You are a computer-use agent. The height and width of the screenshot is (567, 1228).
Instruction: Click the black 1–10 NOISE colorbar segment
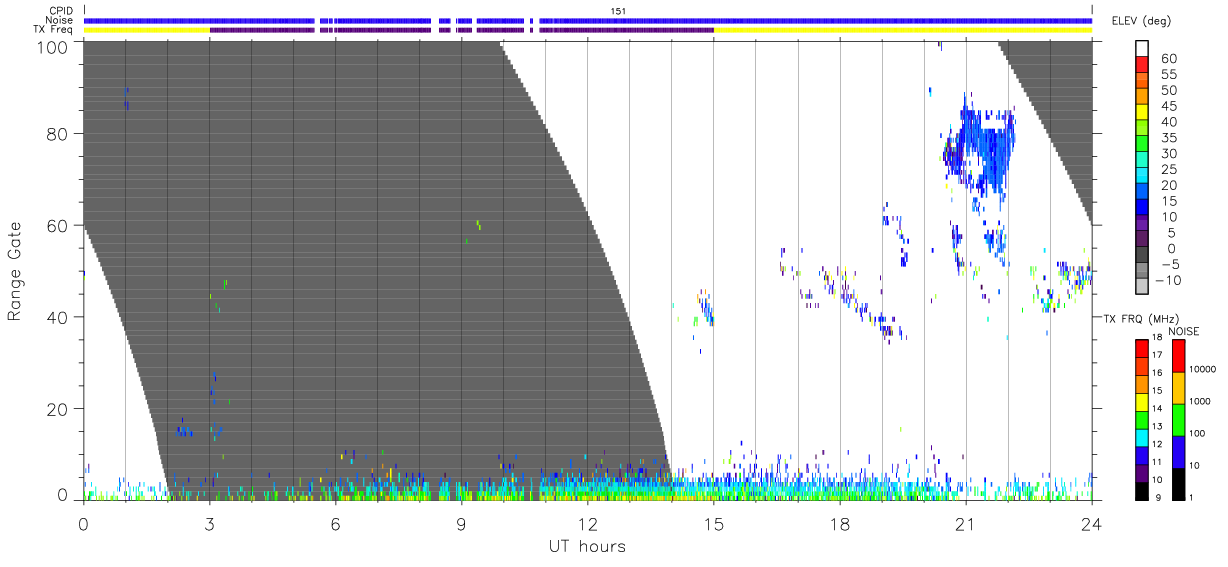click(1179, 483)
